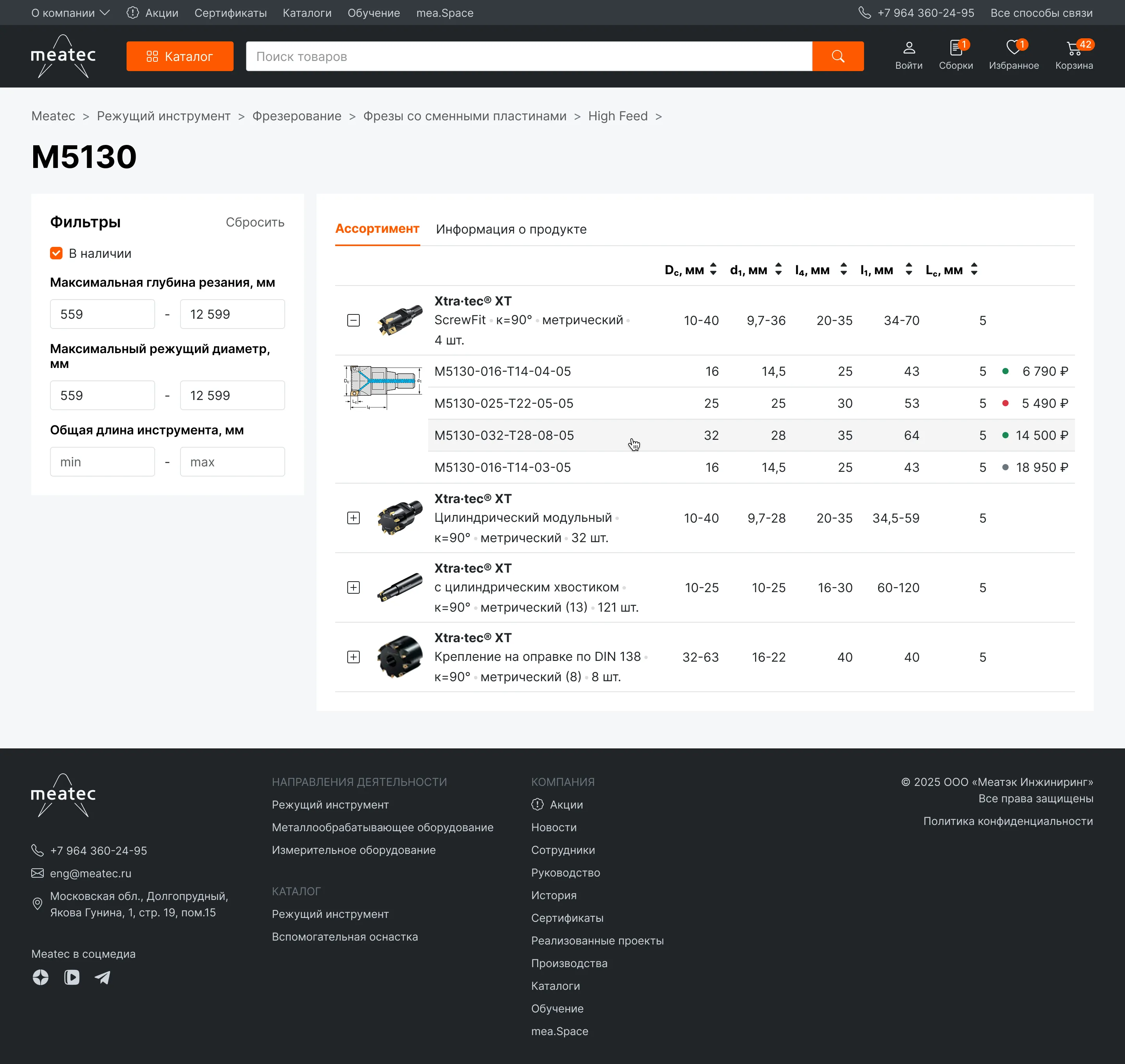Open Сертификаты in top menu
Image resolution: width=1125 pixels, height=1064 pixels.
(230, 12)
